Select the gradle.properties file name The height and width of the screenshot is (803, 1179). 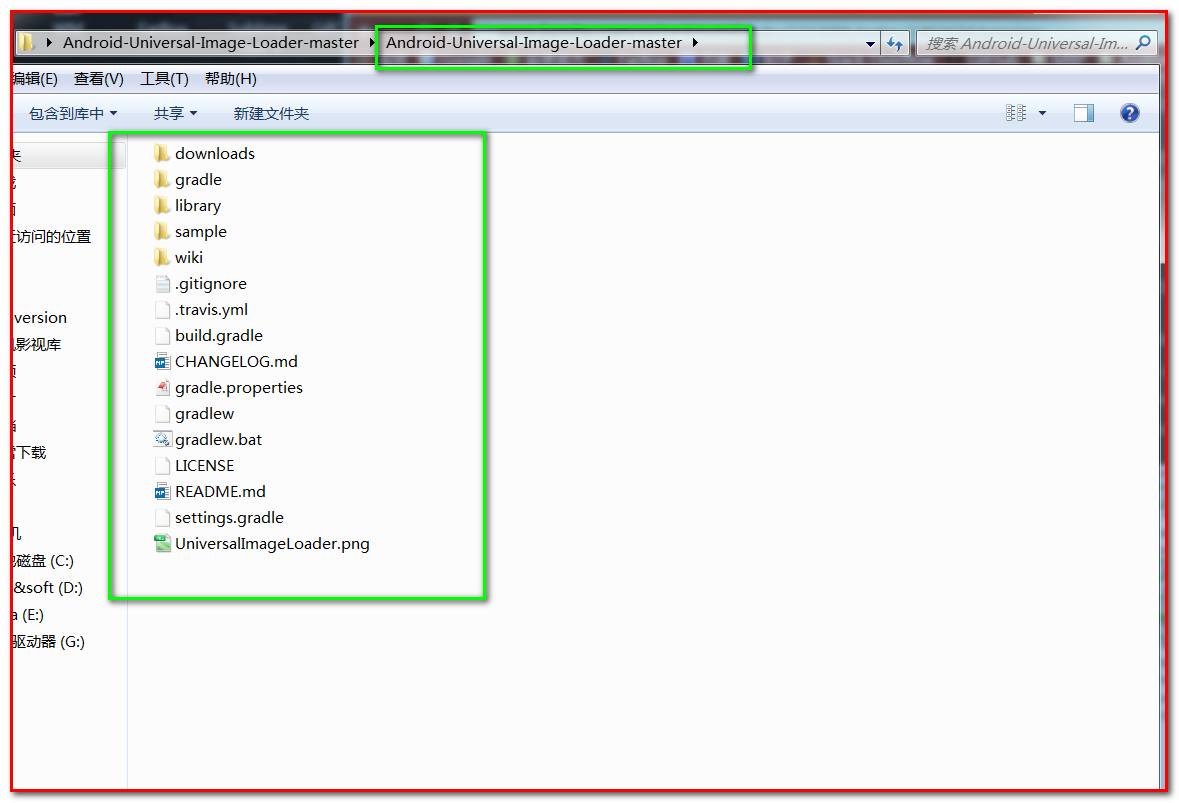coord(239,388)
